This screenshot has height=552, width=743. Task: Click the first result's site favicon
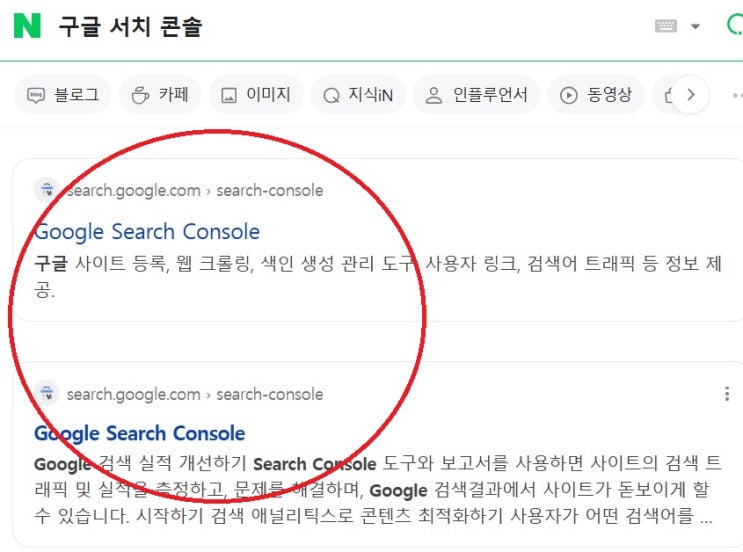coord(47,190)
